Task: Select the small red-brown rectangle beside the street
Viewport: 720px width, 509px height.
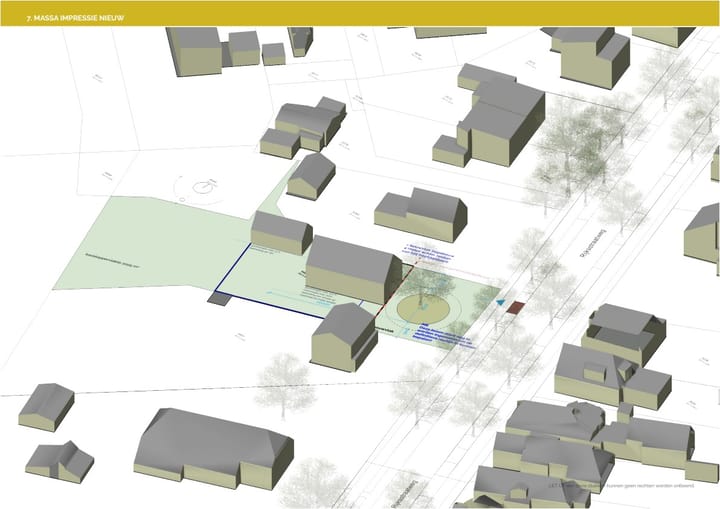Action: click(x=516, y=307)
